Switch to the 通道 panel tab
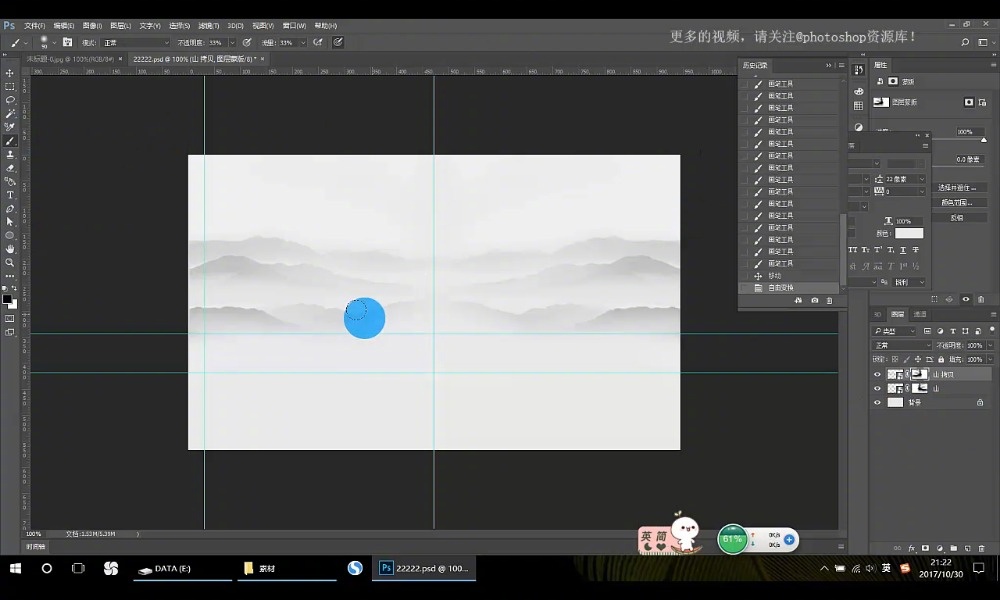The height and width of the screenshot is (600, 1000). coord(920,314)
